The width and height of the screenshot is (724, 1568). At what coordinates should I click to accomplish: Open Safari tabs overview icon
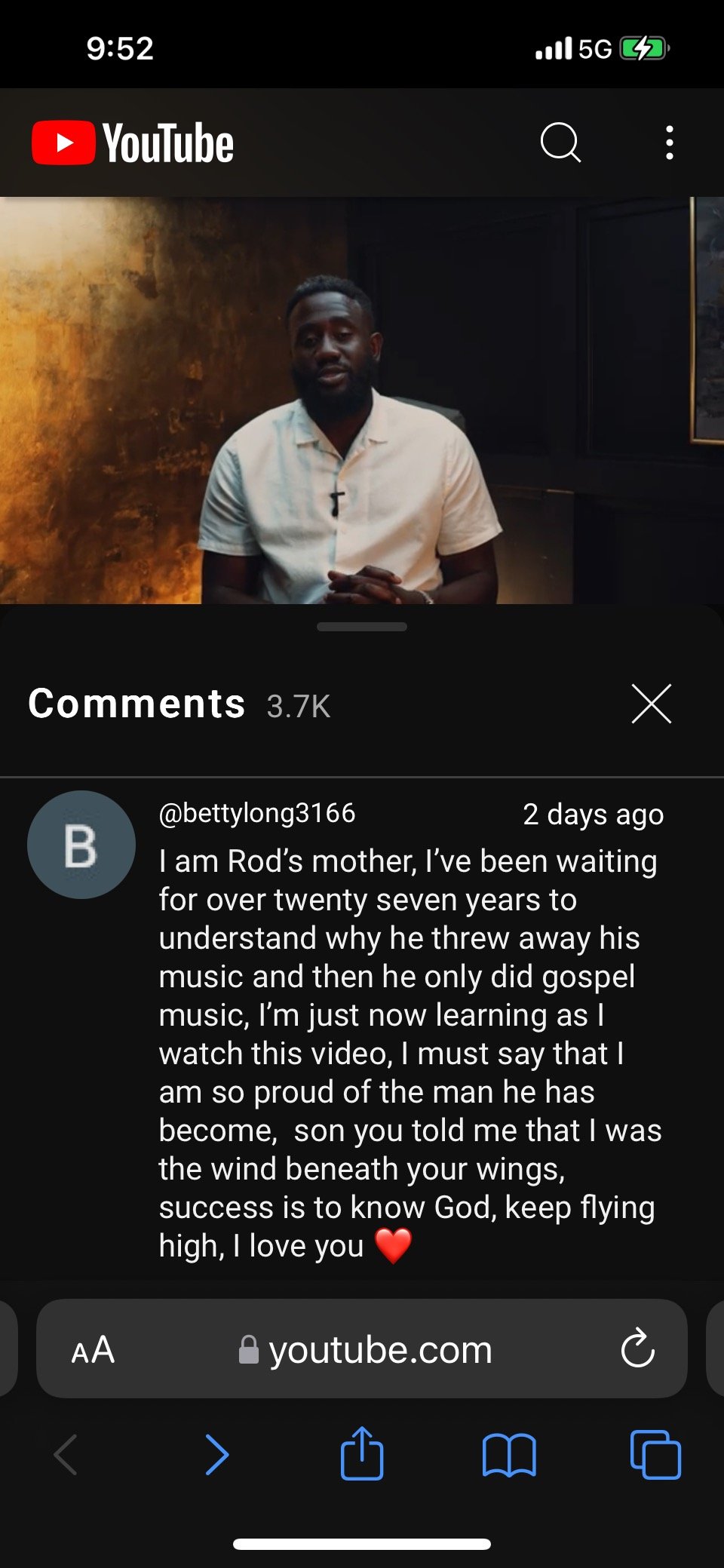pos(655,1454)
